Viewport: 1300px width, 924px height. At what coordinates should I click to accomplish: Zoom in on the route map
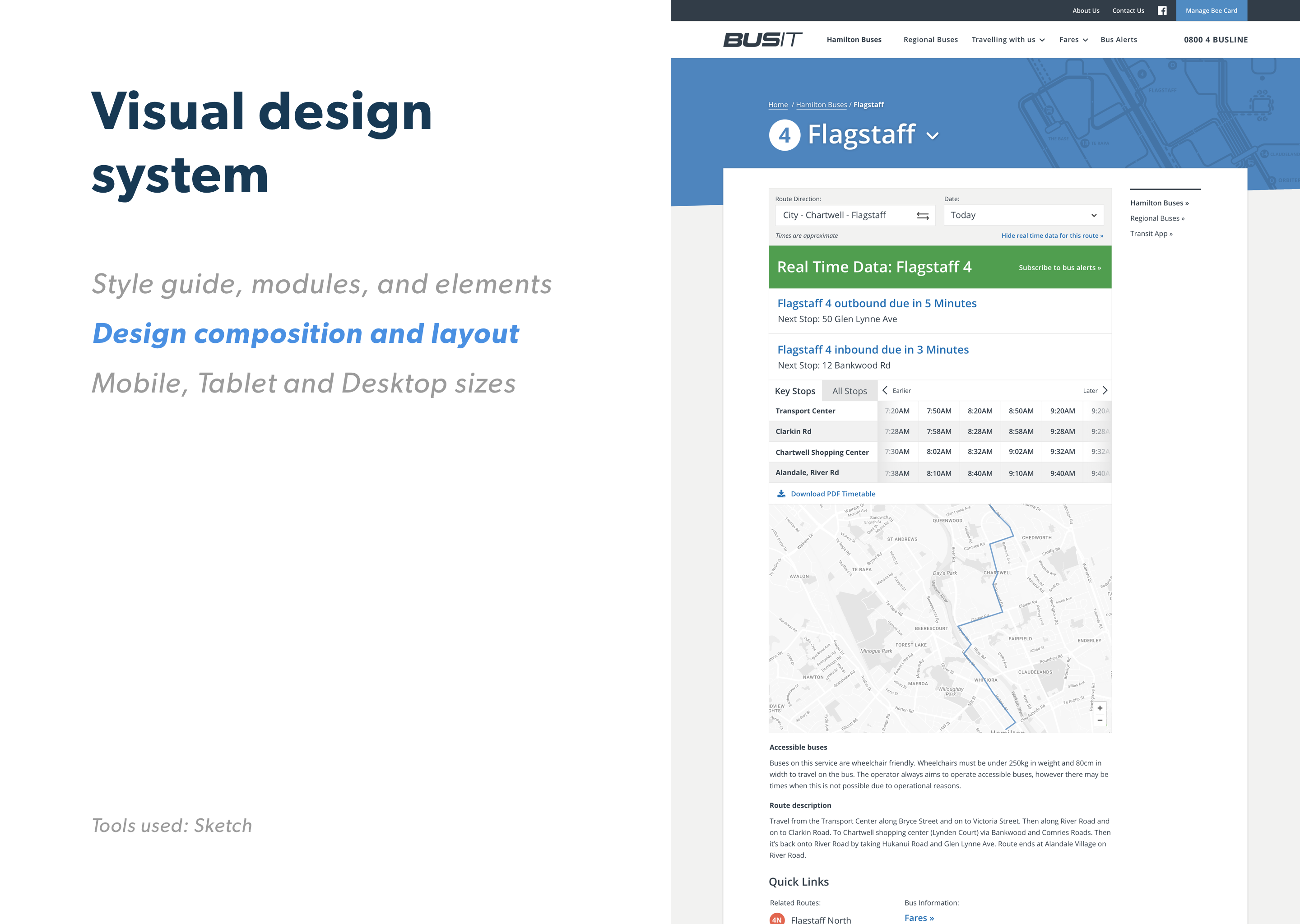point(1100,708)
